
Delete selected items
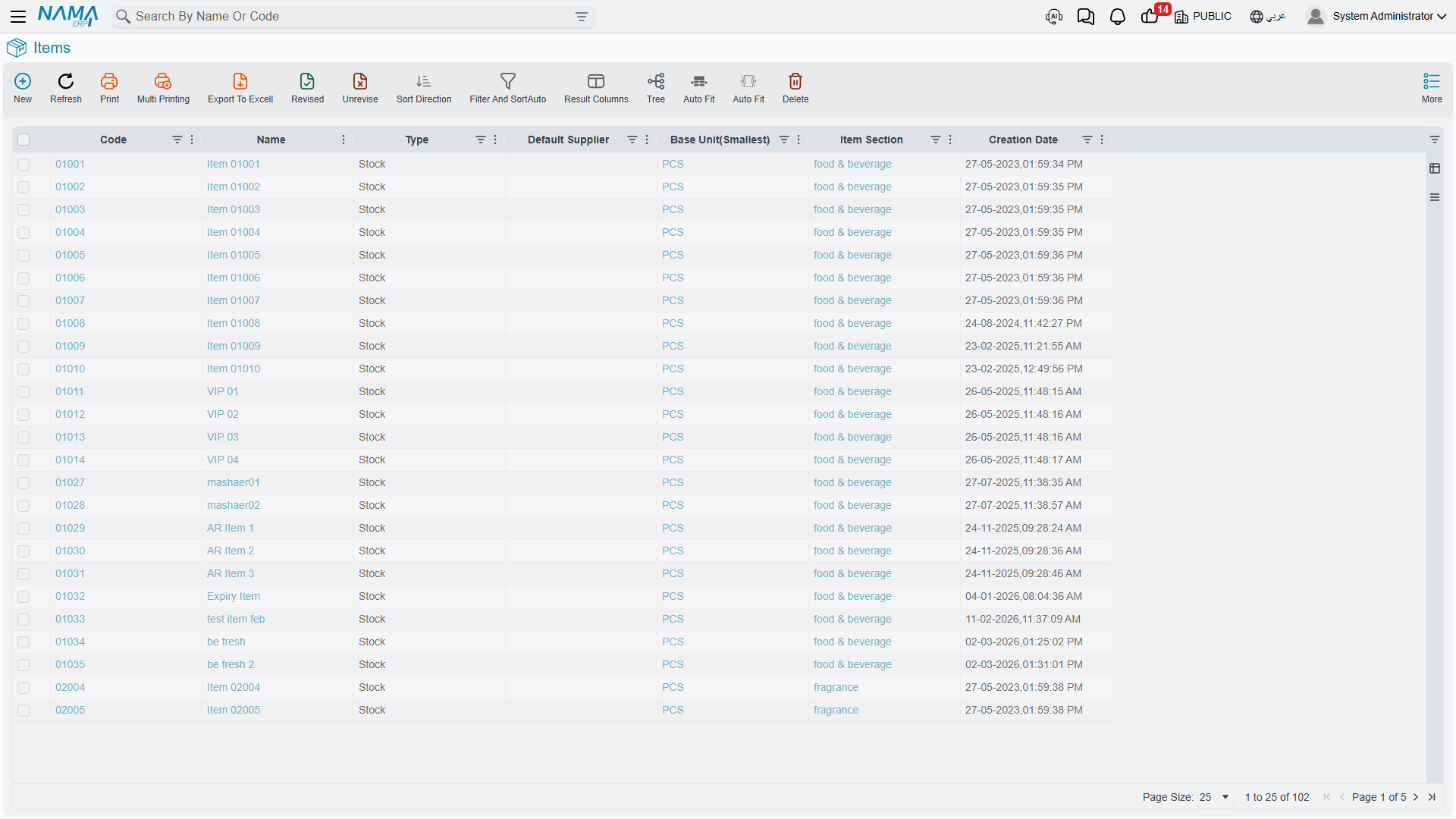[795, 88]
